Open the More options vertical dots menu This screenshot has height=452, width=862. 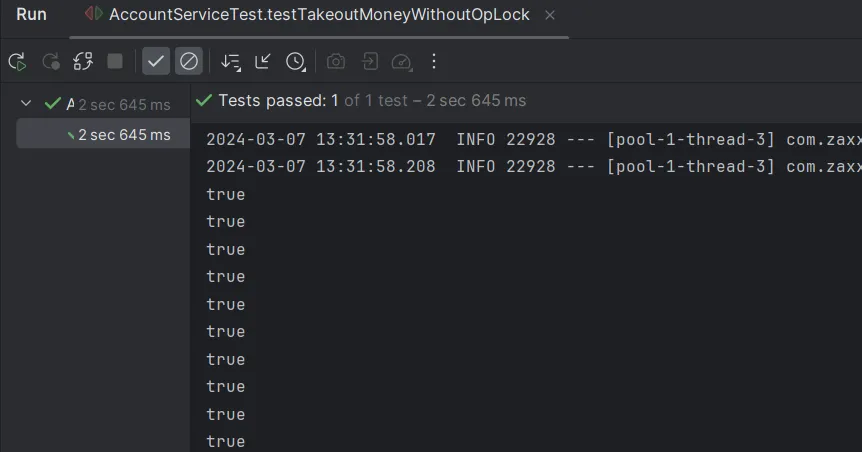434,62
